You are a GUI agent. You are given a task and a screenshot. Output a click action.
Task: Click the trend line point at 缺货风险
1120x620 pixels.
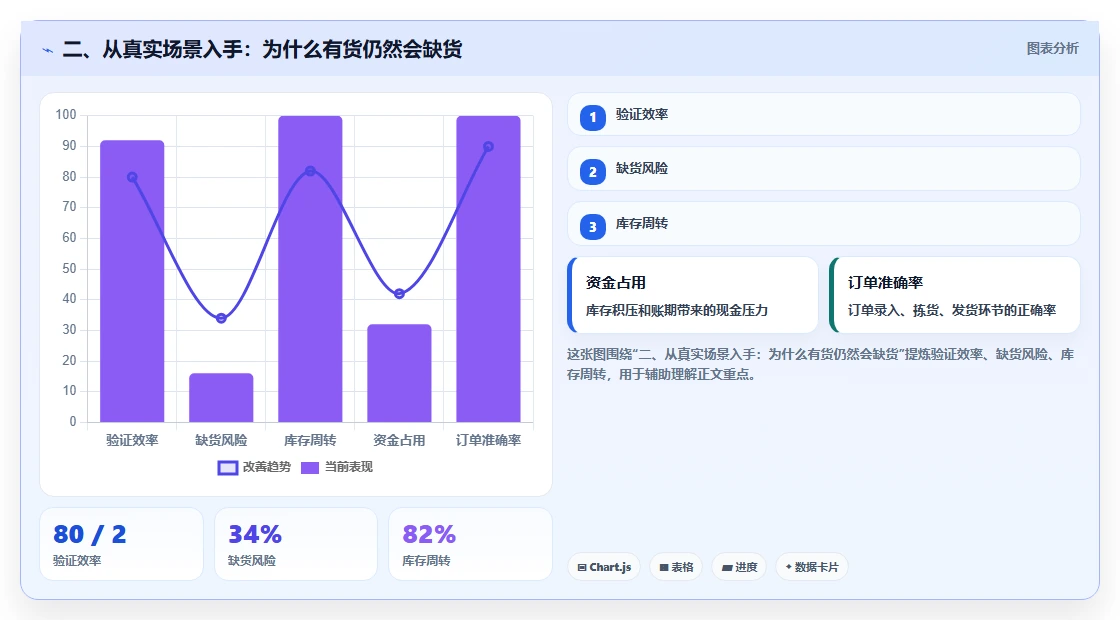[x=221, y=318]
